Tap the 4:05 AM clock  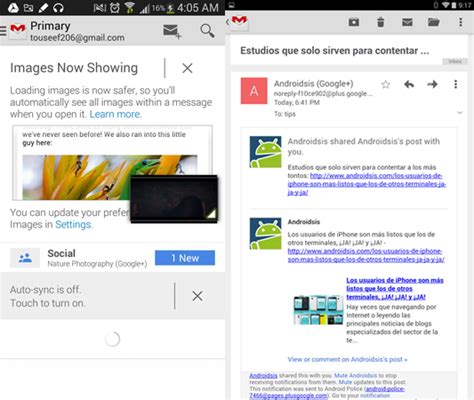click(197, 8)
